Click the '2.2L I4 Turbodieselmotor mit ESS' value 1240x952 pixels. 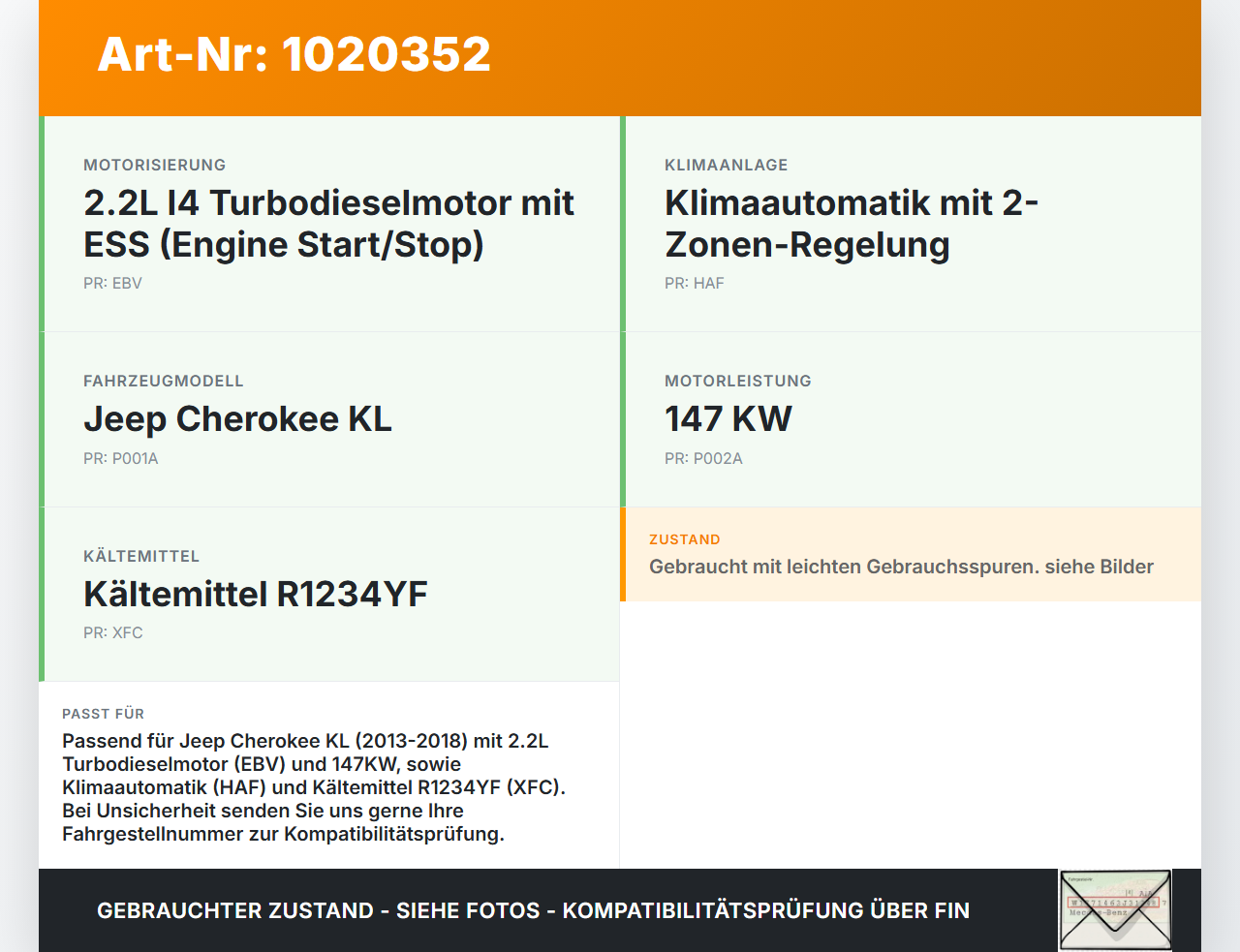pos(328,224)
